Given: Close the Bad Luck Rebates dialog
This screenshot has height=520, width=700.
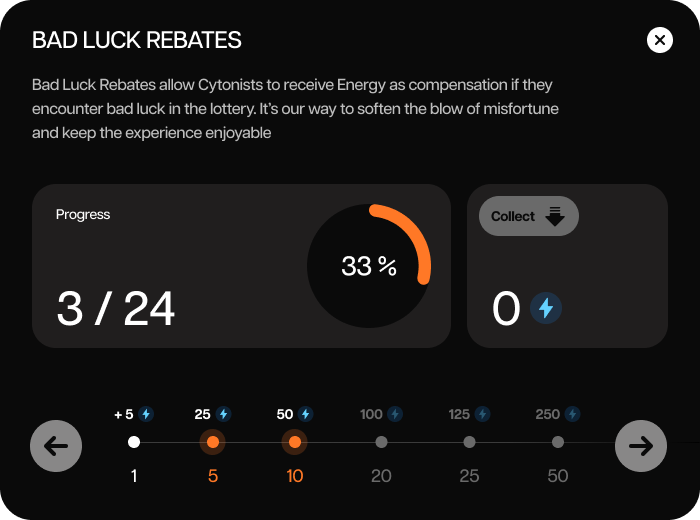Looking at the screenshot, I should pos(660,40).
